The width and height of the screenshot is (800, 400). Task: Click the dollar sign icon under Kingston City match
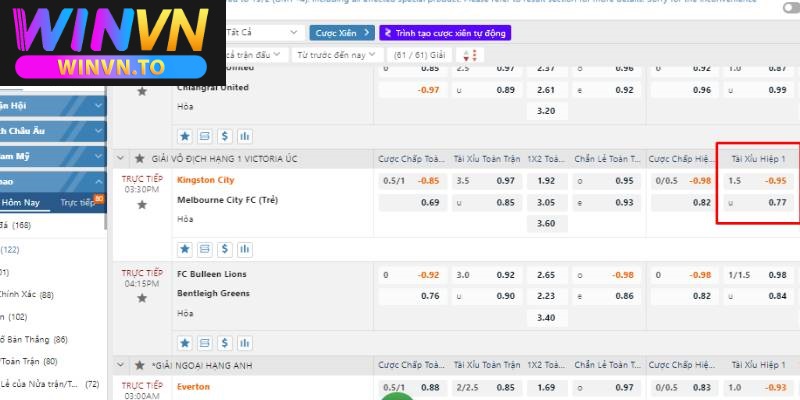point(225,248)
